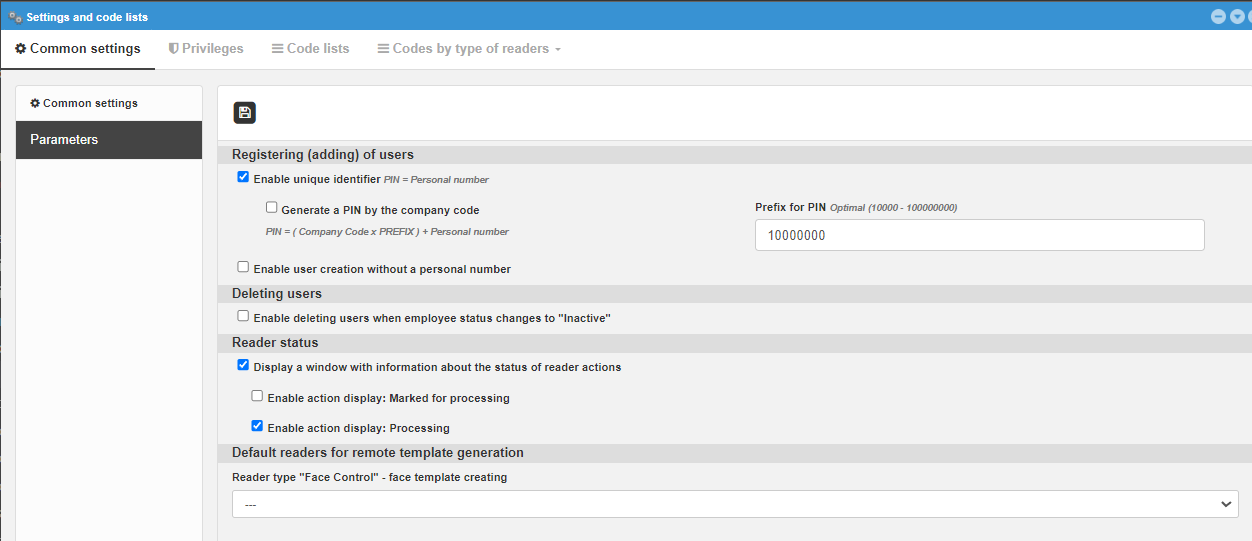
Task: Click the Registering (adding) of users header
Action: pos(735,155)
